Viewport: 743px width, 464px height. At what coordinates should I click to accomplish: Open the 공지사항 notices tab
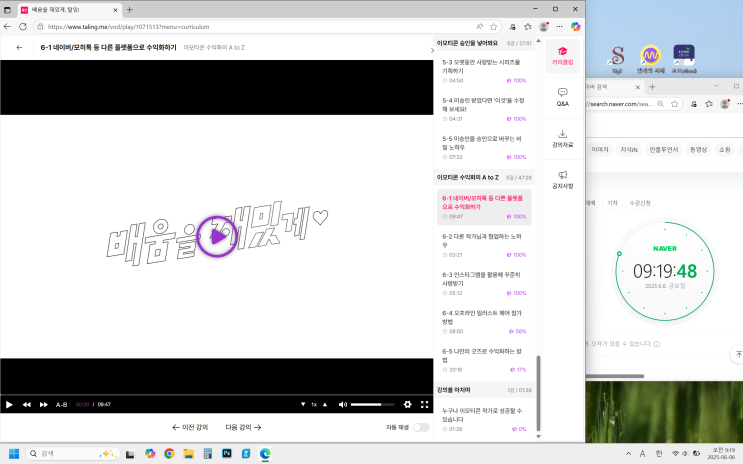(x=562, y=180)
